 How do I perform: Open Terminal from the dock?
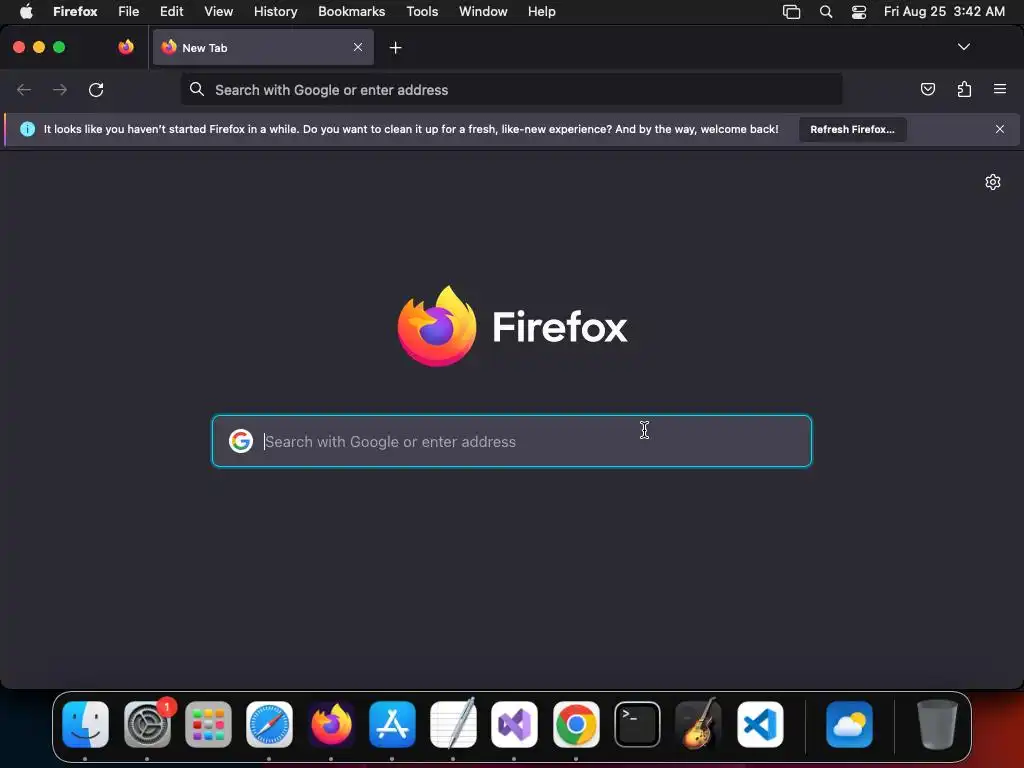click(637, 724)
